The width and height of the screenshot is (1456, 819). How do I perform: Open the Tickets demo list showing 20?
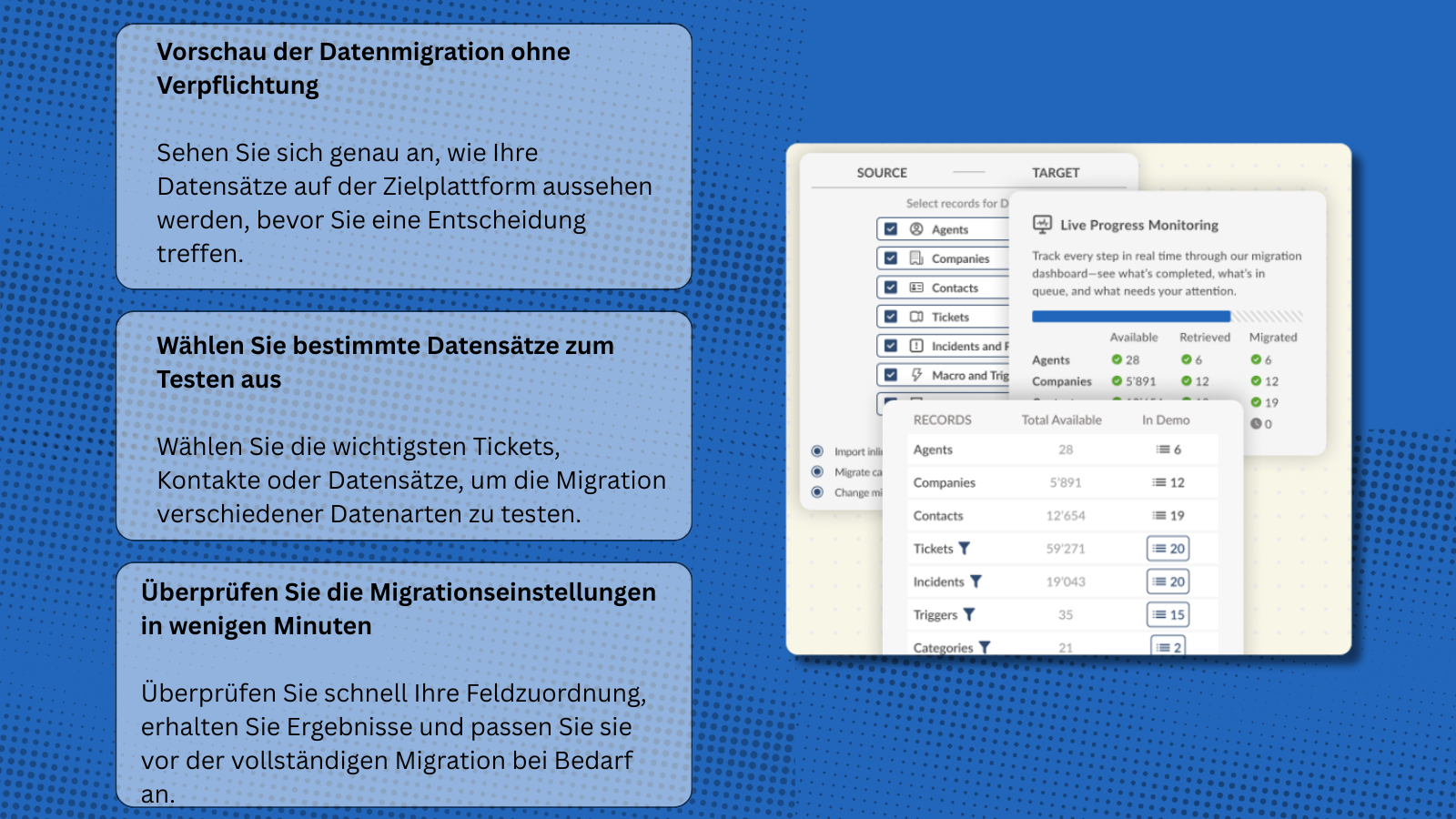tap(1168, 549)
